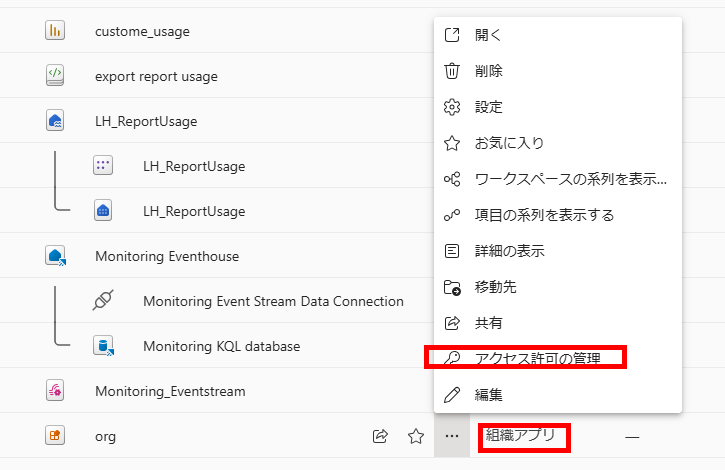Favorite org with the star icon

(416, 436)
